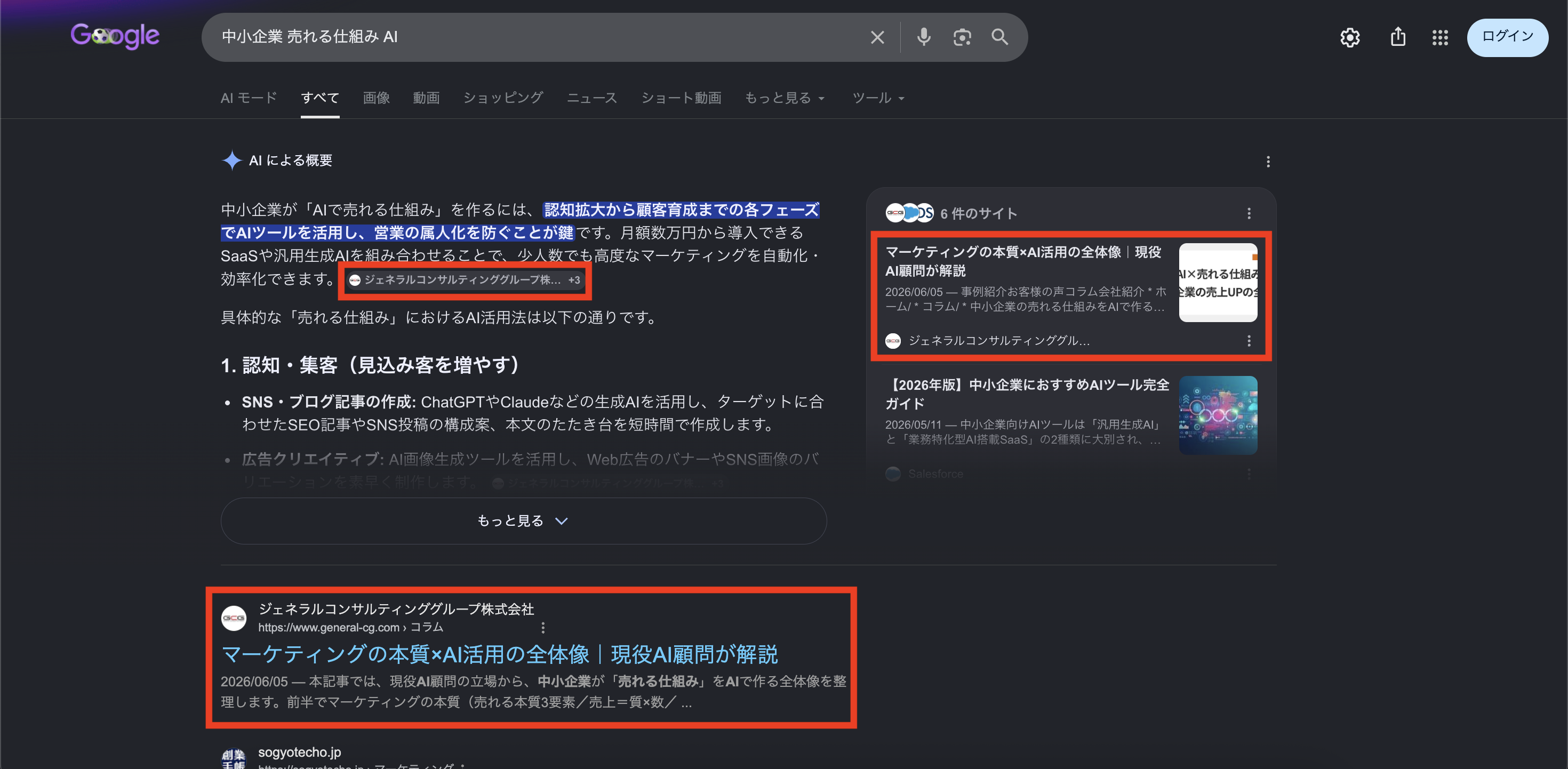Click the SNS・ブログ記事の作成 bullet text

coord(329,402)
